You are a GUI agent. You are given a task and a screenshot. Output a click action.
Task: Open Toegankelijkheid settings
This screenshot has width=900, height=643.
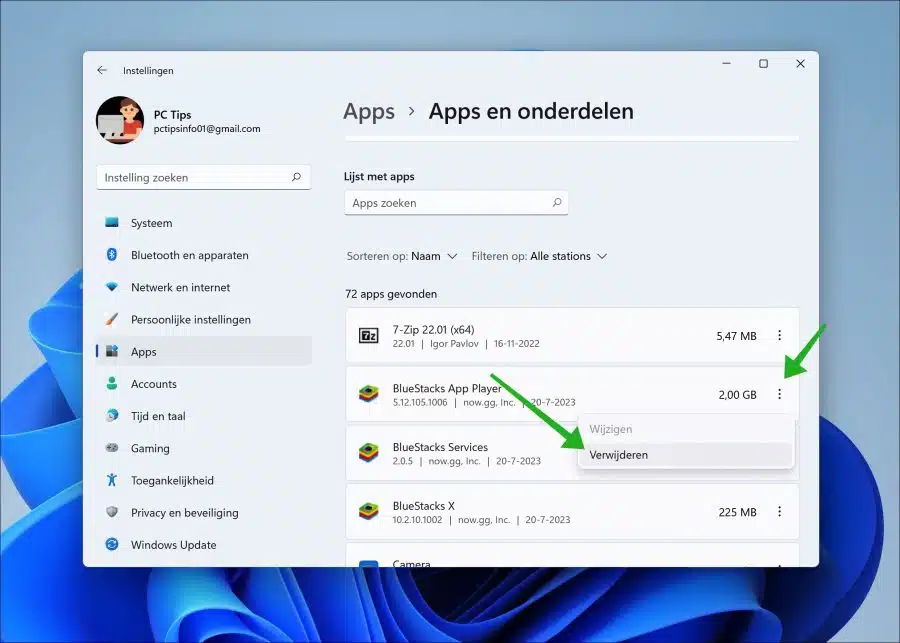(204, 480)
